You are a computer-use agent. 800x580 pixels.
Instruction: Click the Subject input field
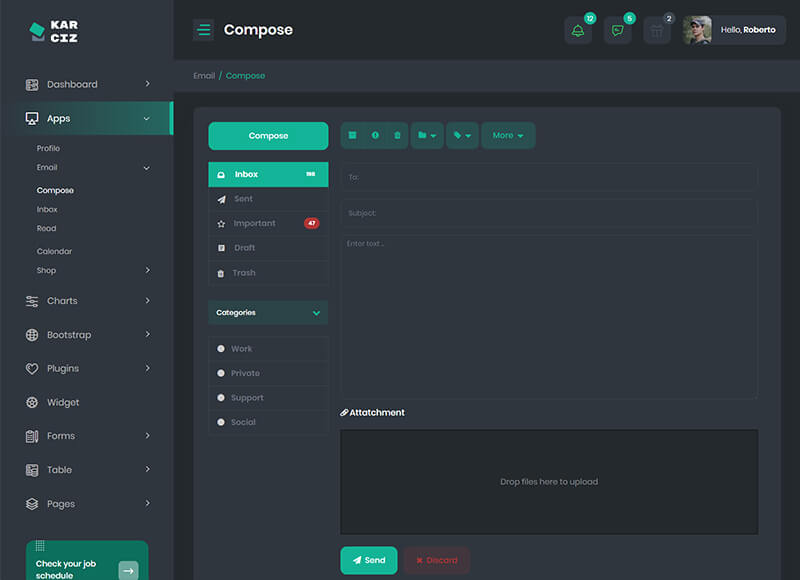click(x=548, y=213)
